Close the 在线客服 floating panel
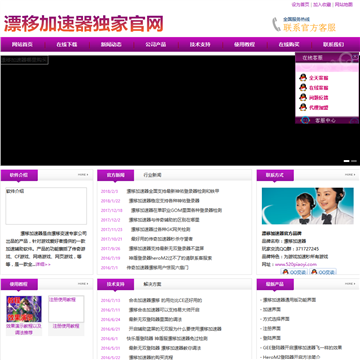This screenshot has width=360, height=360. (x=355, y=57)
